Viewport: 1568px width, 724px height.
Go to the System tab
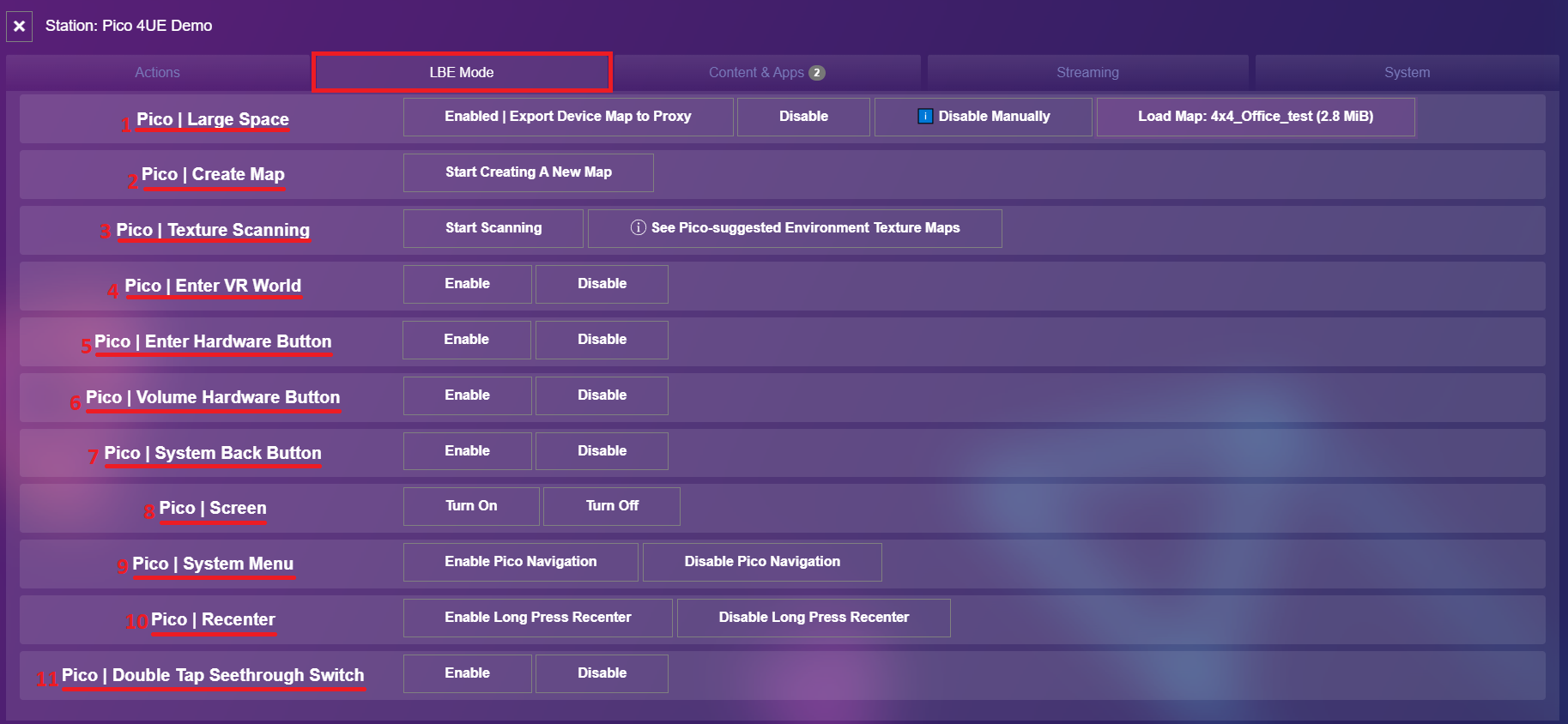(1407, 73)
